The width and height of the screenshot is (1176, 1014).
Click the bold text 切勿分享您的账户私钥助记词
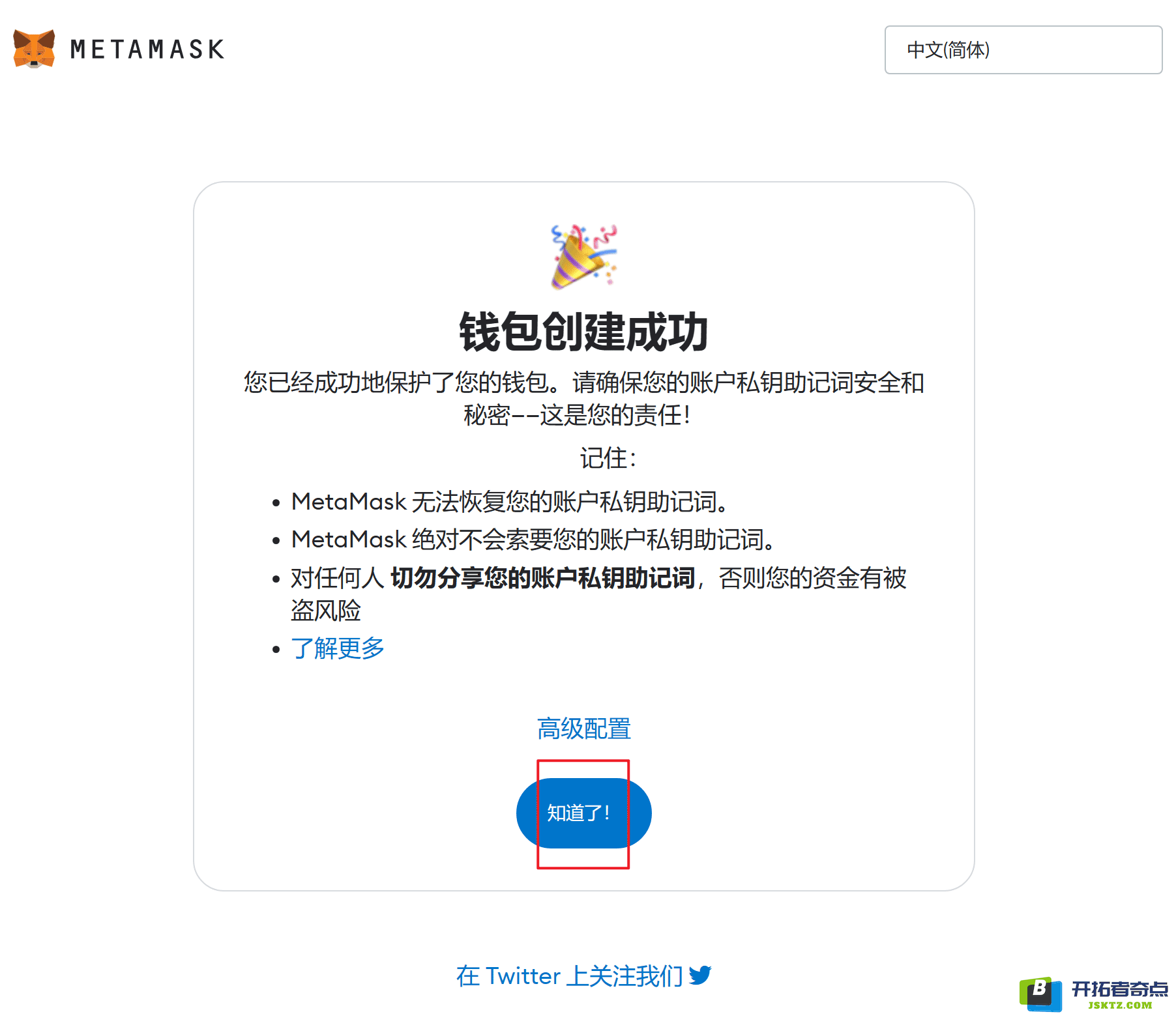543,578
